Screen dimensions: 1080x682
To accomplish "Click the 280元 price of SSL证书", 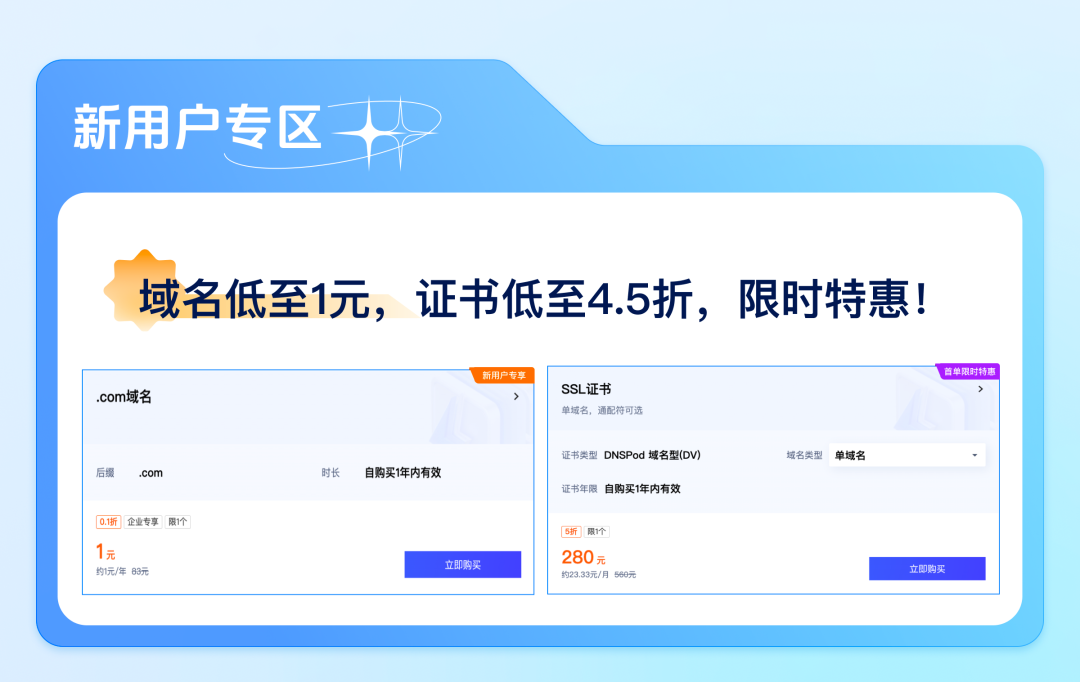I will [x=583, y=557].
